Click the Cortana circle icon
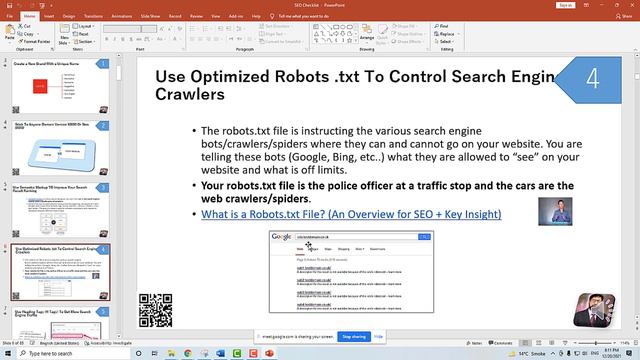 click(x=138, y=353)
